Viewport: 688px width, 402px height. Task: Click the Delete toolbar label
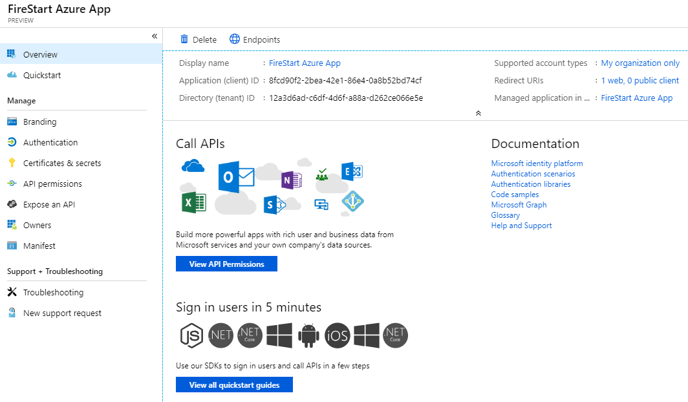click(x=204, y=39)
